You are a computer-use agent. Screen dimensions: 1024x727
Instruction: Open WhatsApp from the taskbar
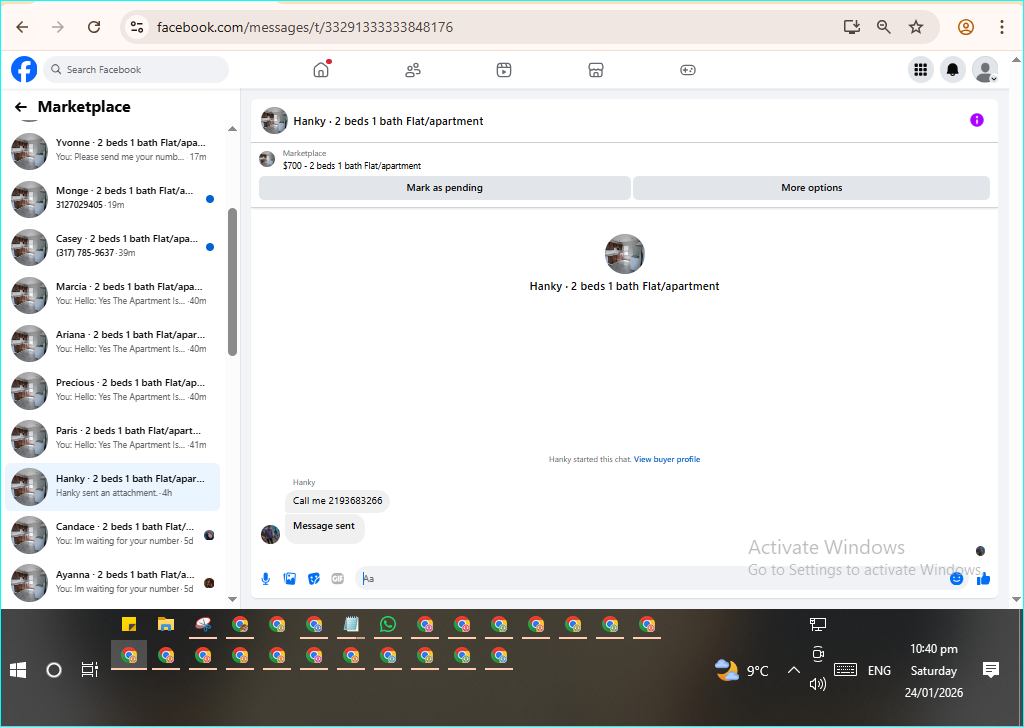click(388, 625)
